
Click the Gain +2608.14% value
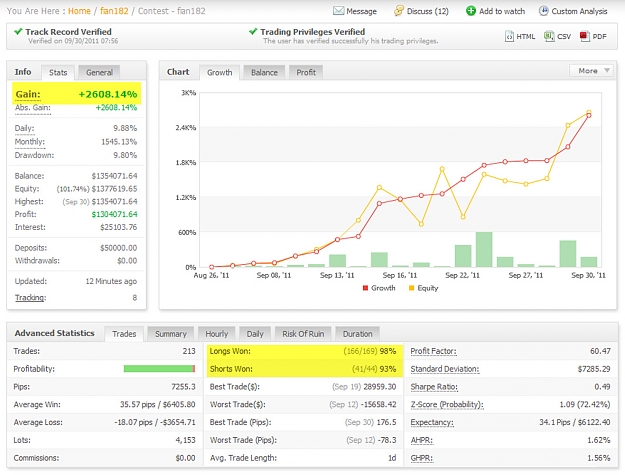(108, 94)
